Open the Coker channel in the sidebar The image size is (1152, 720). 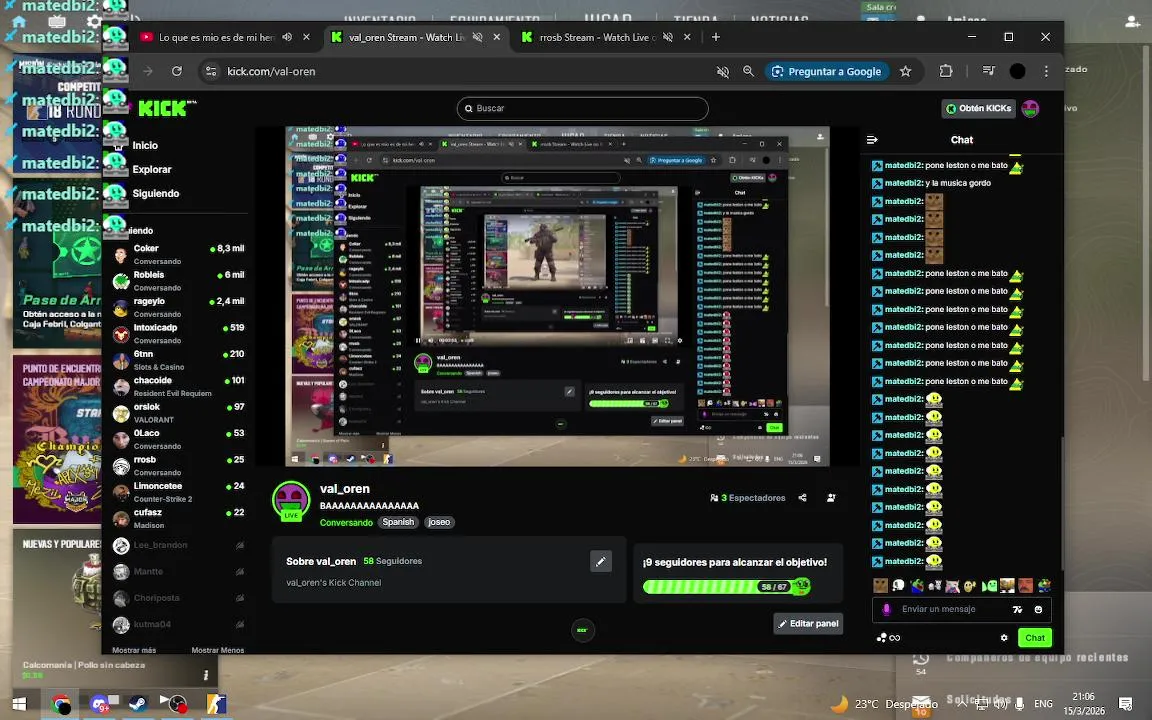coord(179,254)
